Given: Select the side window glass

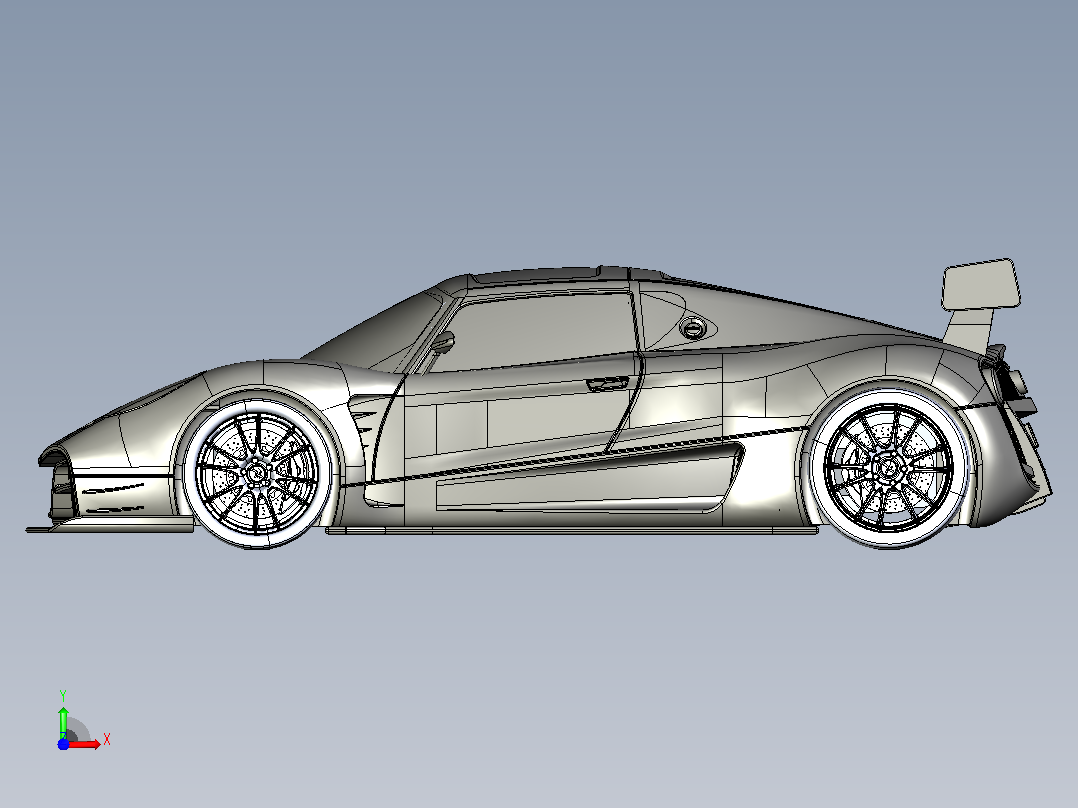Looking at the screenshot, I should (x=533, y=333).
